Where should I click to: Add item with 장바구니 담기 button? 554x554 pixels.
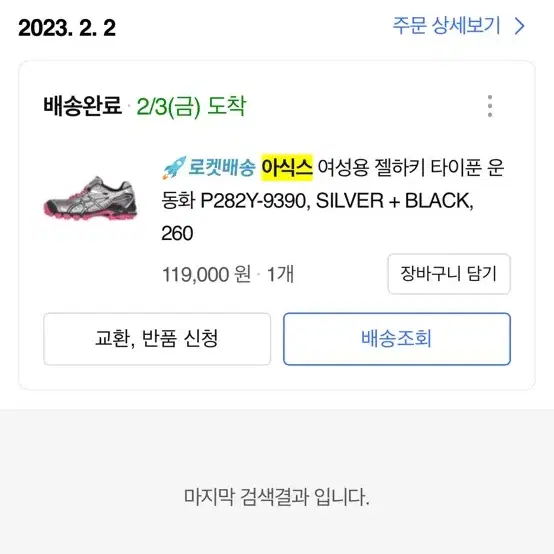(x=449, y=274)
